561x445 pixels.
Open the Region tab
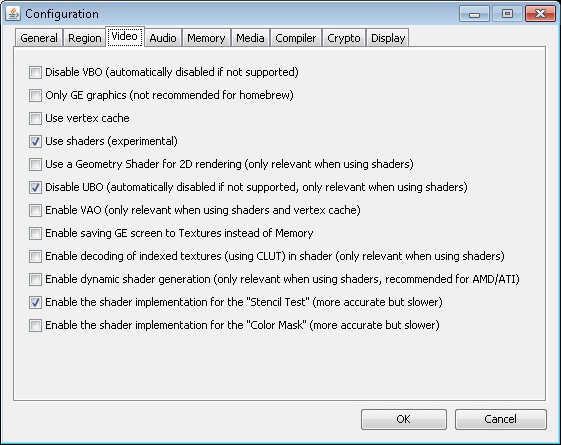[x=84, y=38]
